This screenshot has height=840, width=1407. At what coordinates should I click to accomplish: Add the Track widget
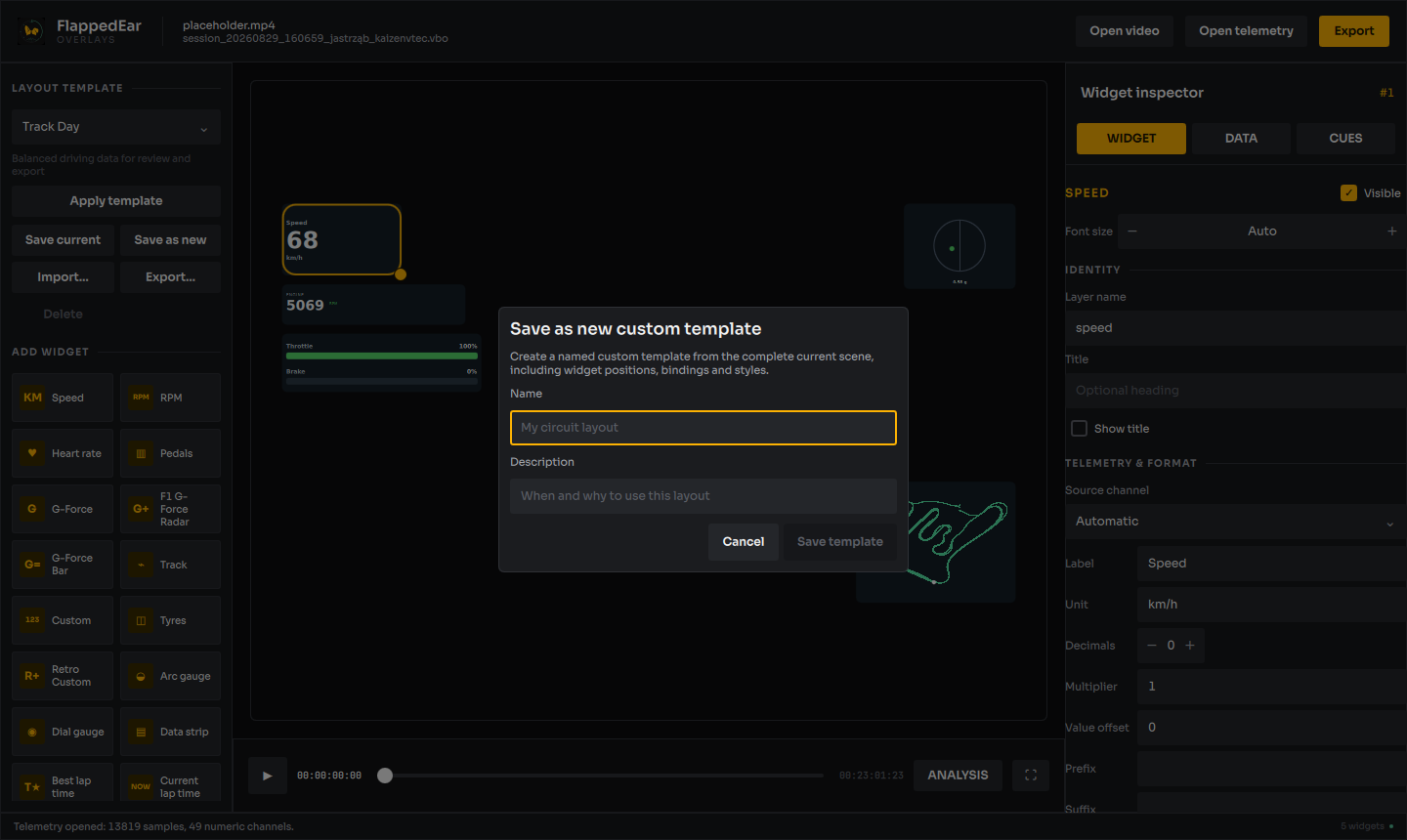coord(170,565)
